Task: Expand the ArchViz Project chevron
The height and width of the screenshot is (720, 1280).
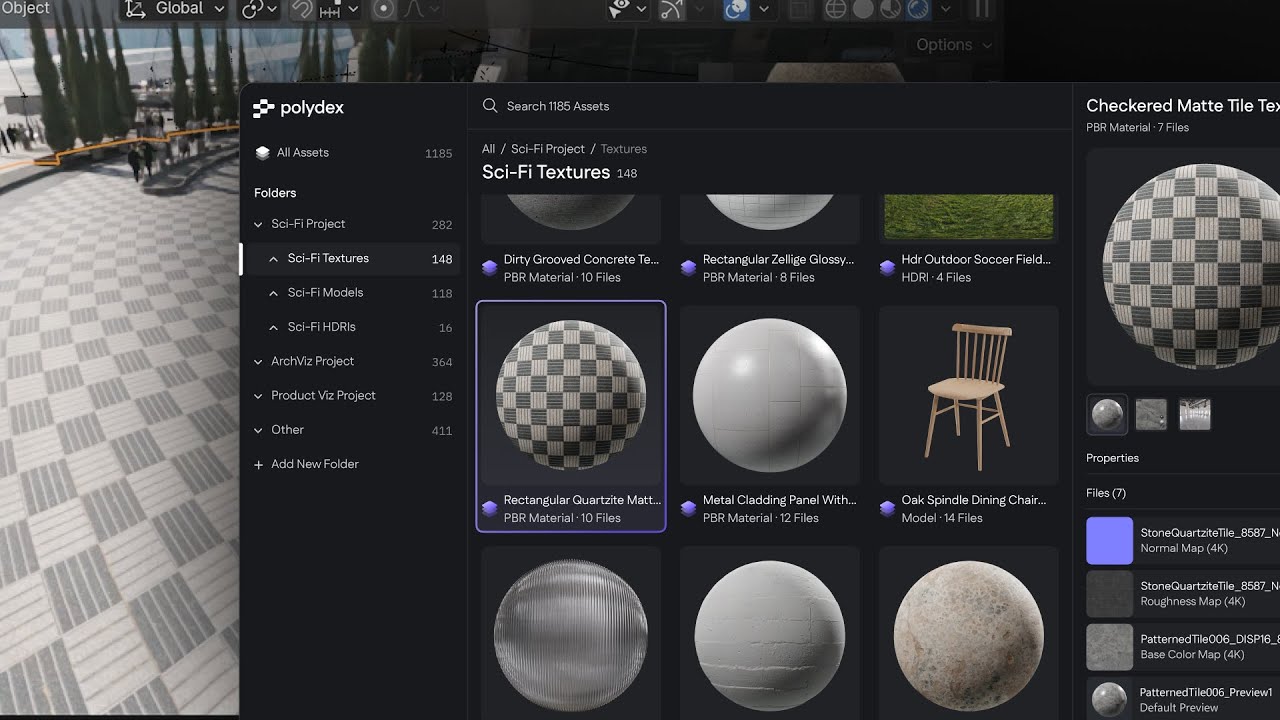Action: pos(259,362)
